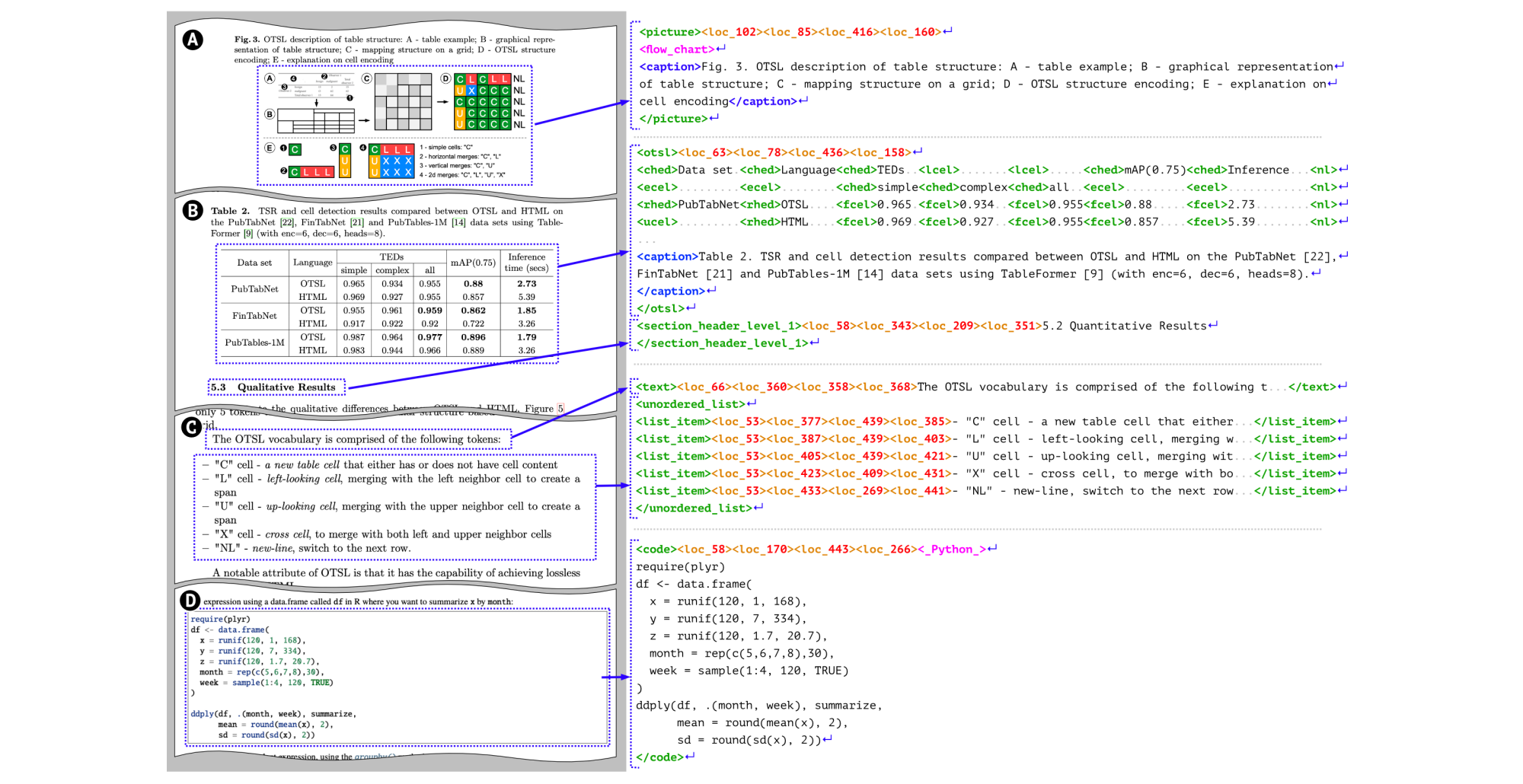Click the closing "</otsl>" tag

[x=660, y=308]
